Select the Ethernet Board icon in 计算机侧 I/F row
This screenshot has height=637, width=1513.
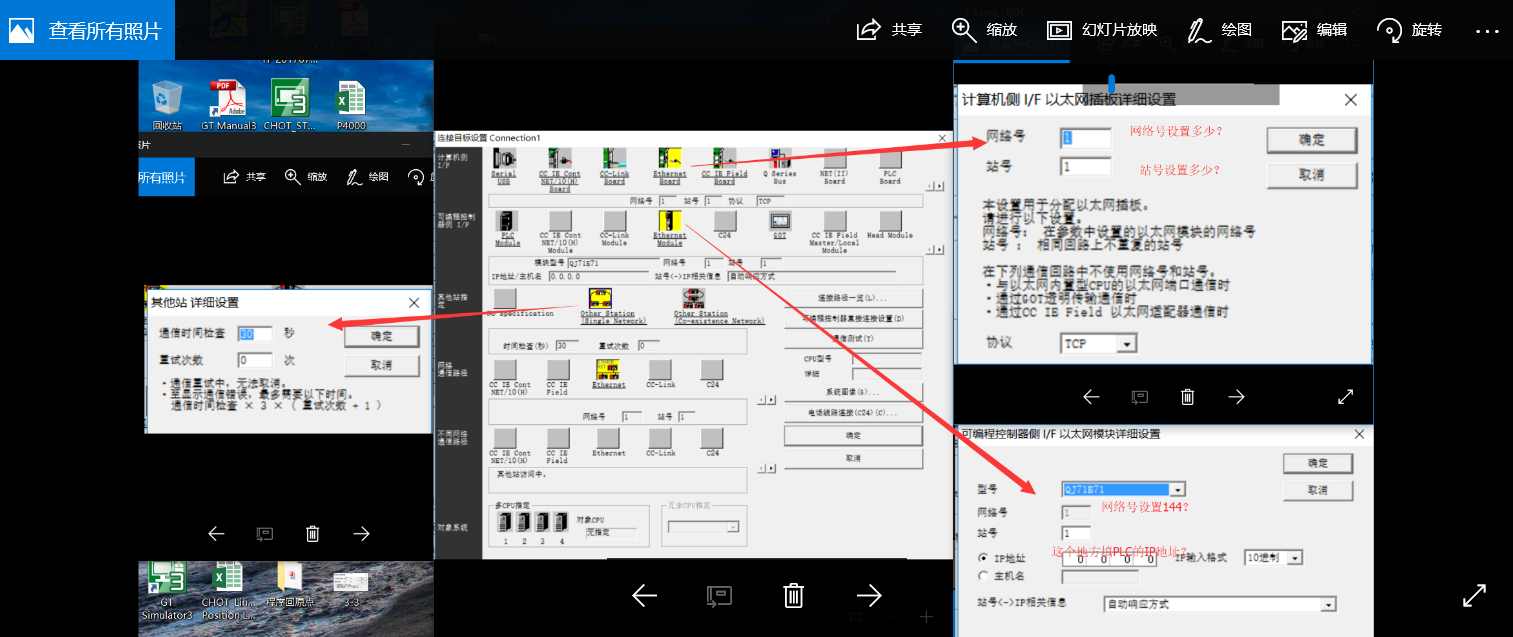669,160
